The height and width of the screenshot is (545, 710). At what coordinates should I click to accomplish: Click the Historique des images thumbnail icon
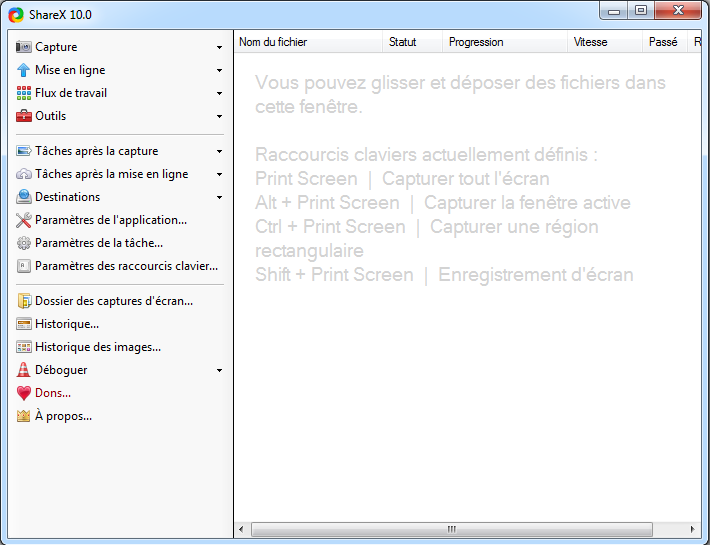(24, 347)
